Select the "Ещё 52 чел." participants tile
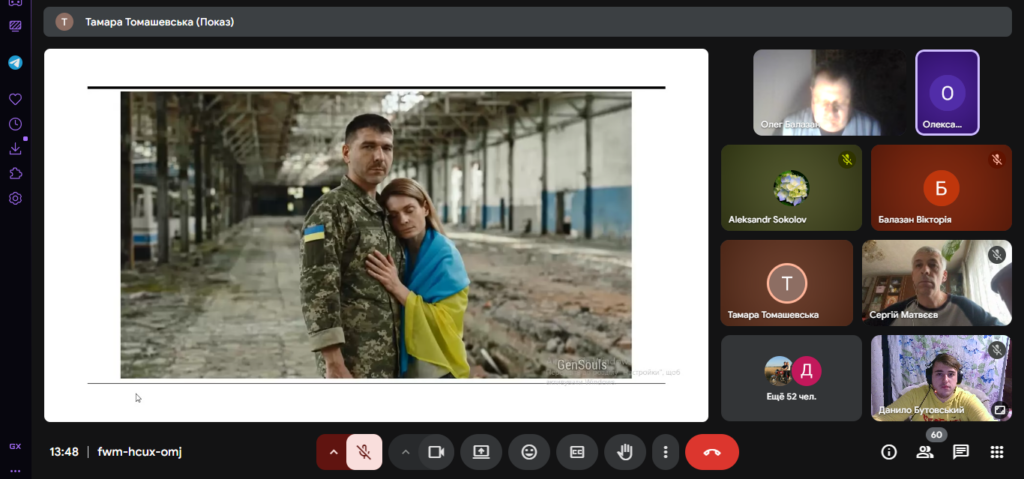The height and width of the screenshot is (479, 1024). pos(791,378)
